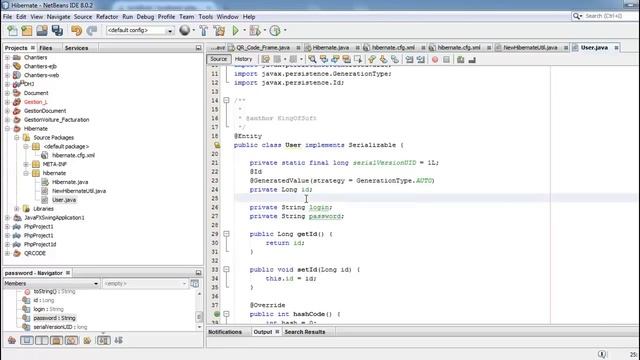Click the Undo arrow icon
The height and width of the screenshot is (360, 640).
point(76,31)
